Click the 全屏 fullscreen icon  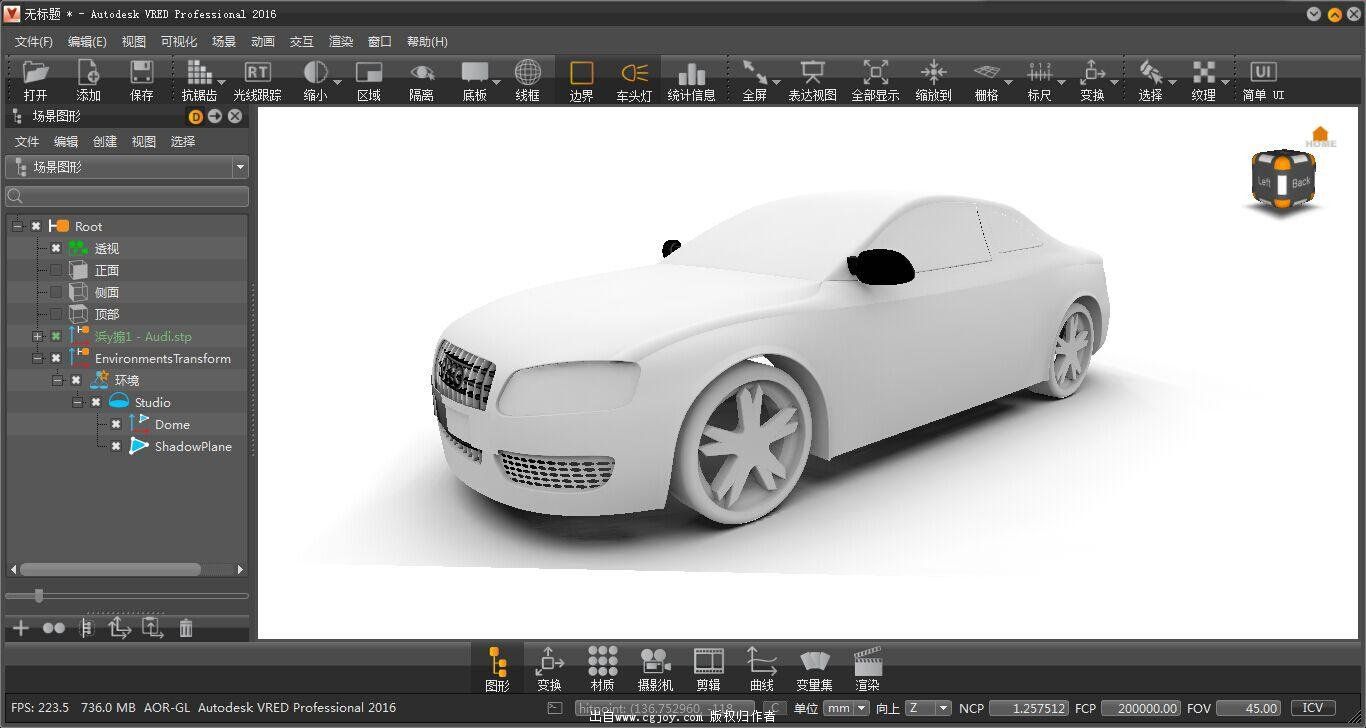pyautogui.click(x=754, y=72)
